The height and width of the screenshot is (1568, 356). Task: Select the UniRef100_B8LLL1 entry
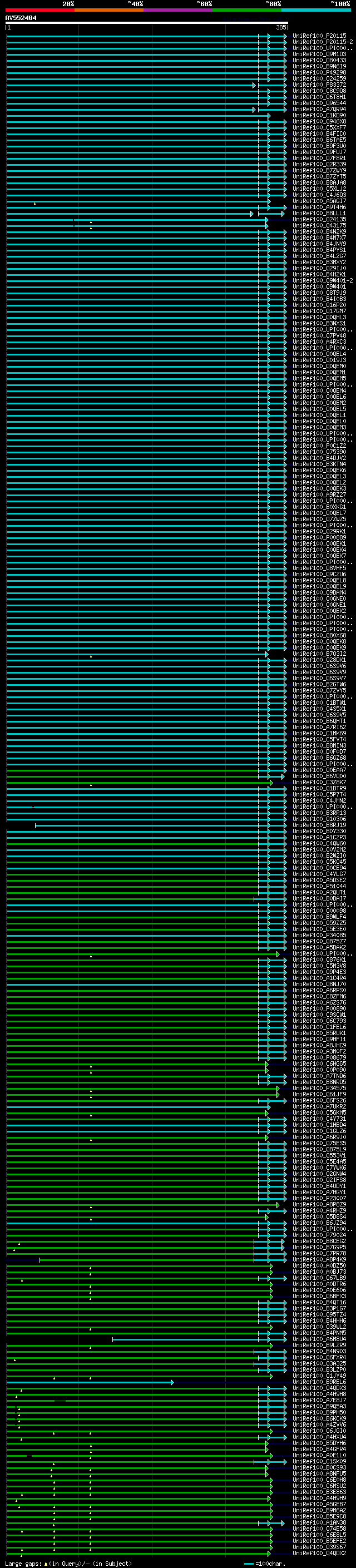coord(319,214)
